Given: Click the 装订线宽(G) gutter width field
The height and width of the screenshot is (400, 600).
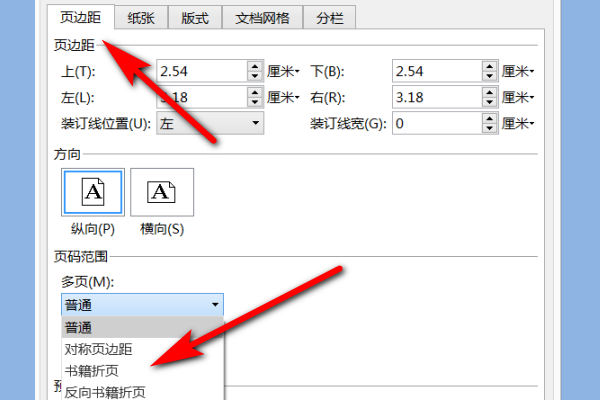Looking at the screenshot, I should coord(435,123).
